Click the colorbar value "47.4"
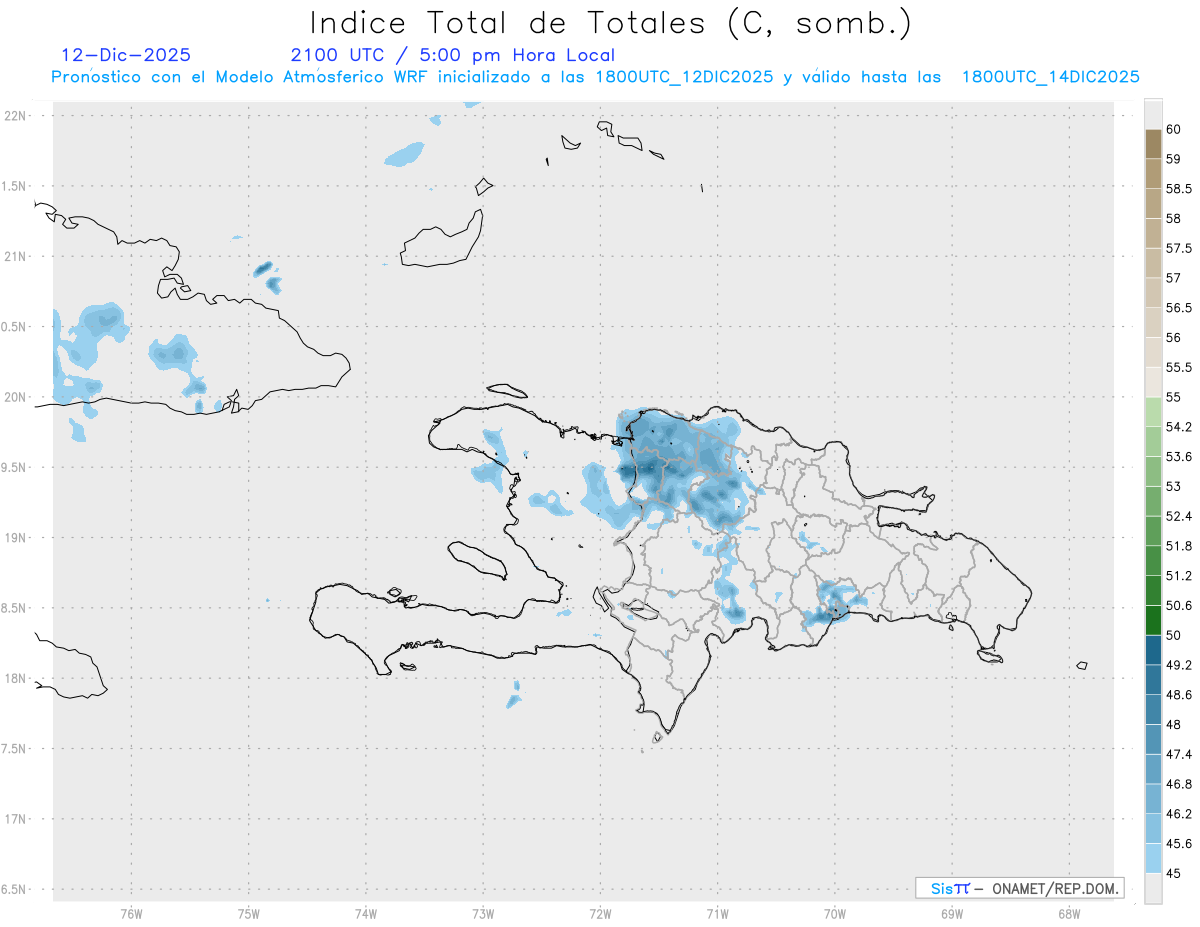1200x927 pixels. [x=1178, y=754]
